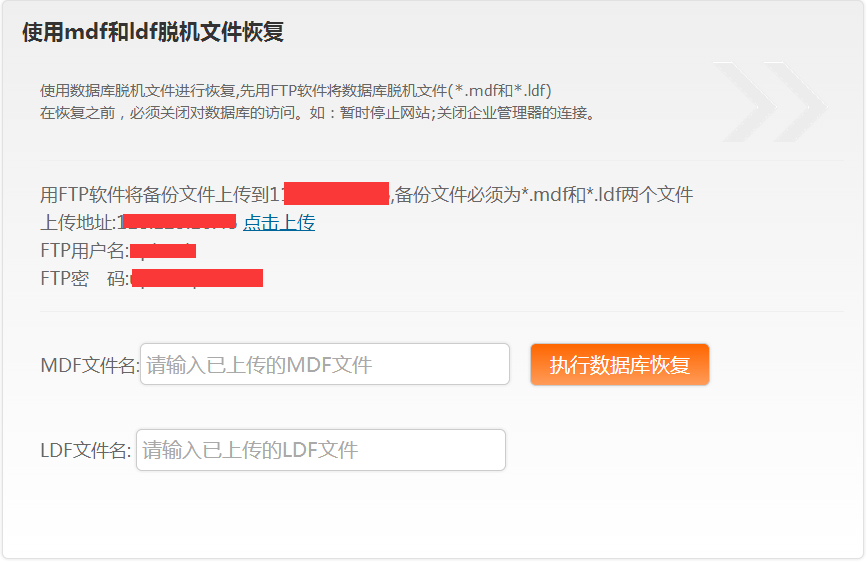Click the text 备份文件必须为*.mdf和*.ldf两个文件

pyautogui.click(x=544, y=195)
